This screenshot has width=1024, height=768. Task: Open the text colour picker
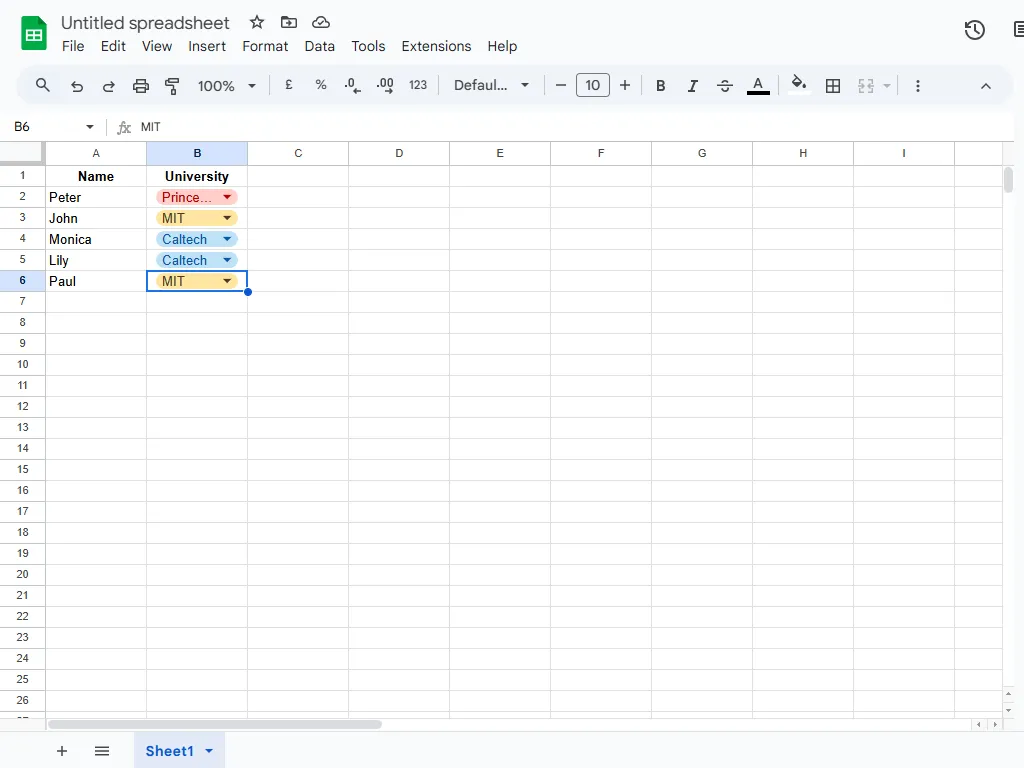758,86
